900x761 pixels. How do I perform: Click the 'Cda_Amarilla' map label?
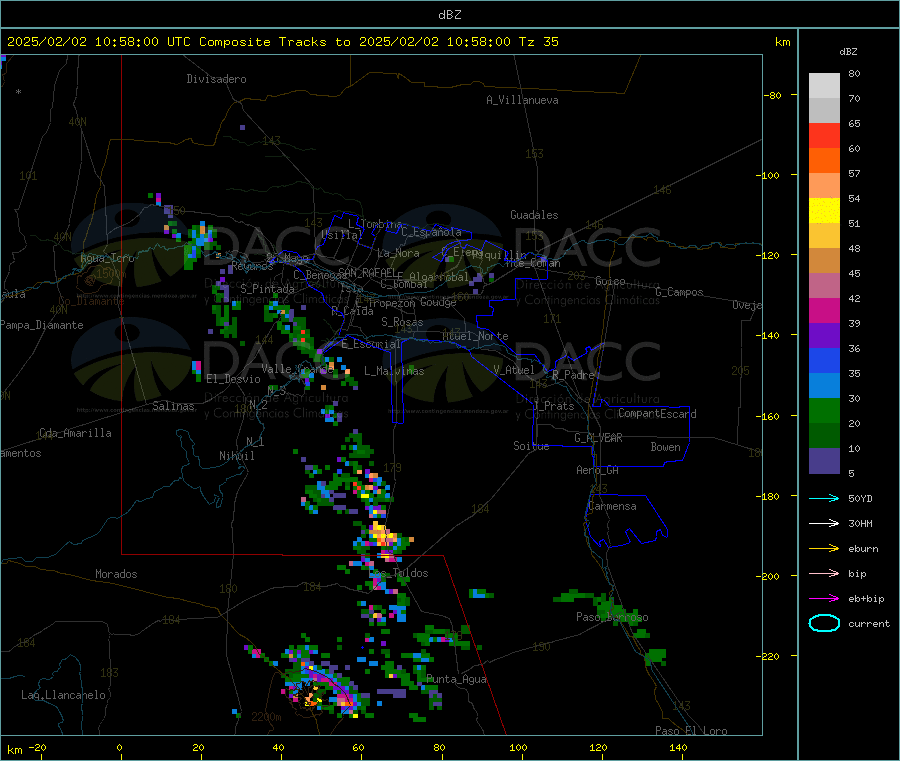pyautogui.click(x=75, y=433)
